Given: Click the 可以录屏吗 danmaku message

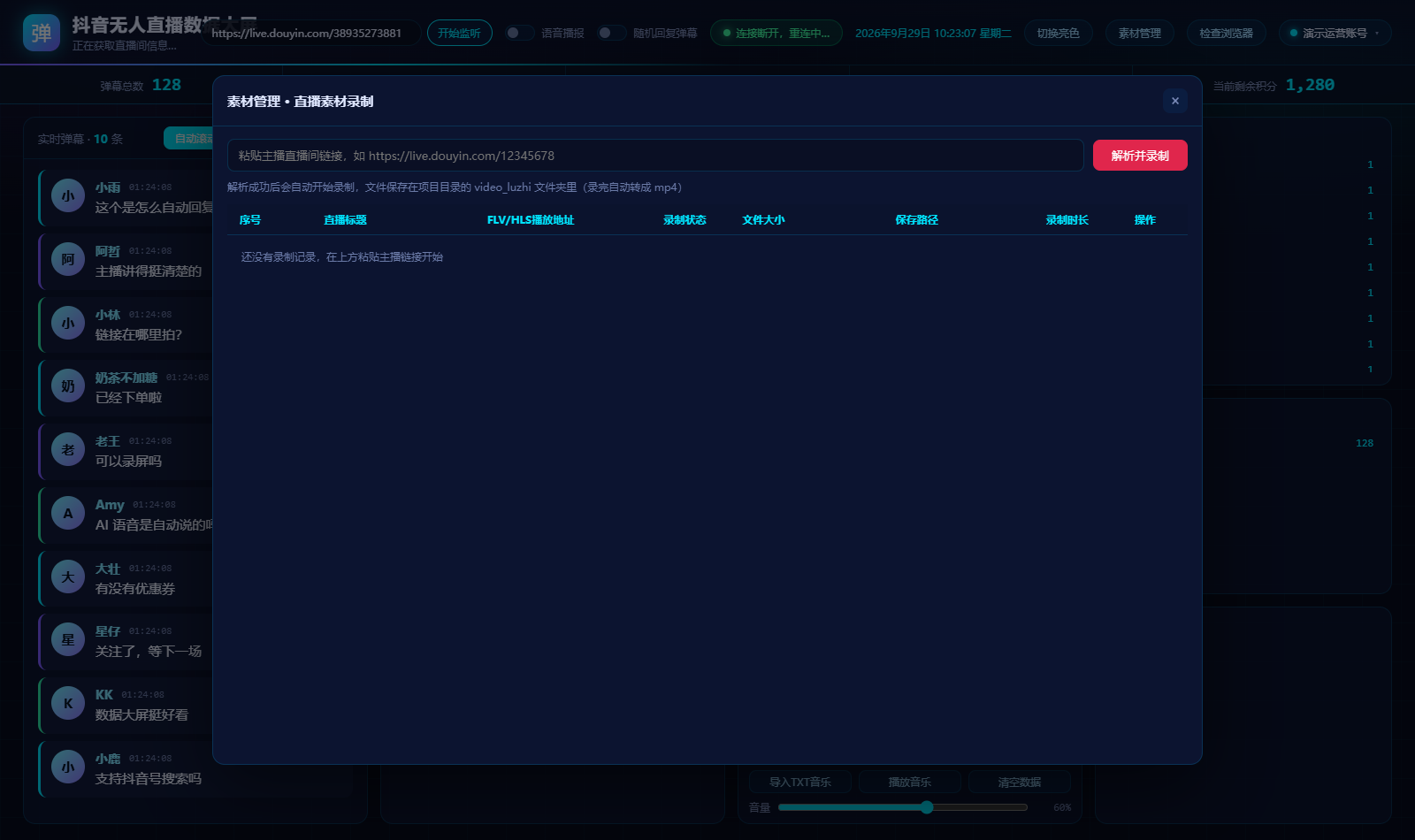Looking at the screenshot, I should click(128, 462).
